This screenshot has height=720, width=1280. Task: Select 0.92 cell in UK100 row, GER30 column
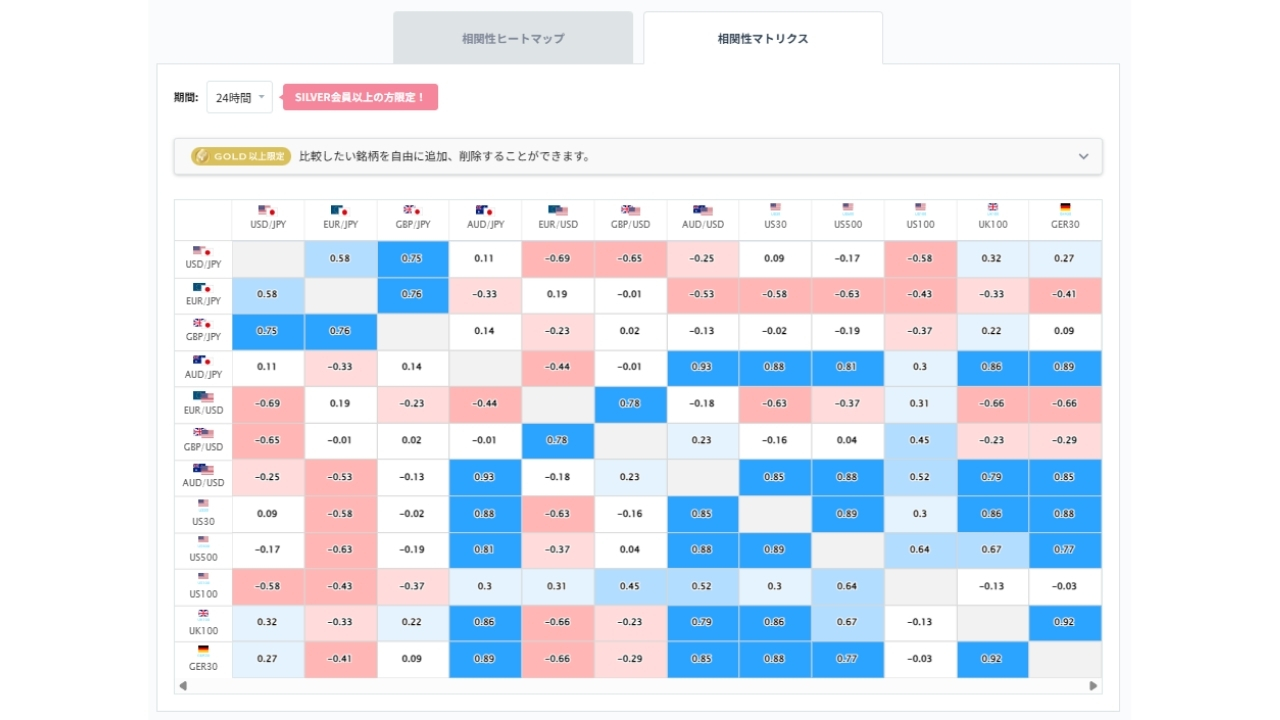(1065, 622)
